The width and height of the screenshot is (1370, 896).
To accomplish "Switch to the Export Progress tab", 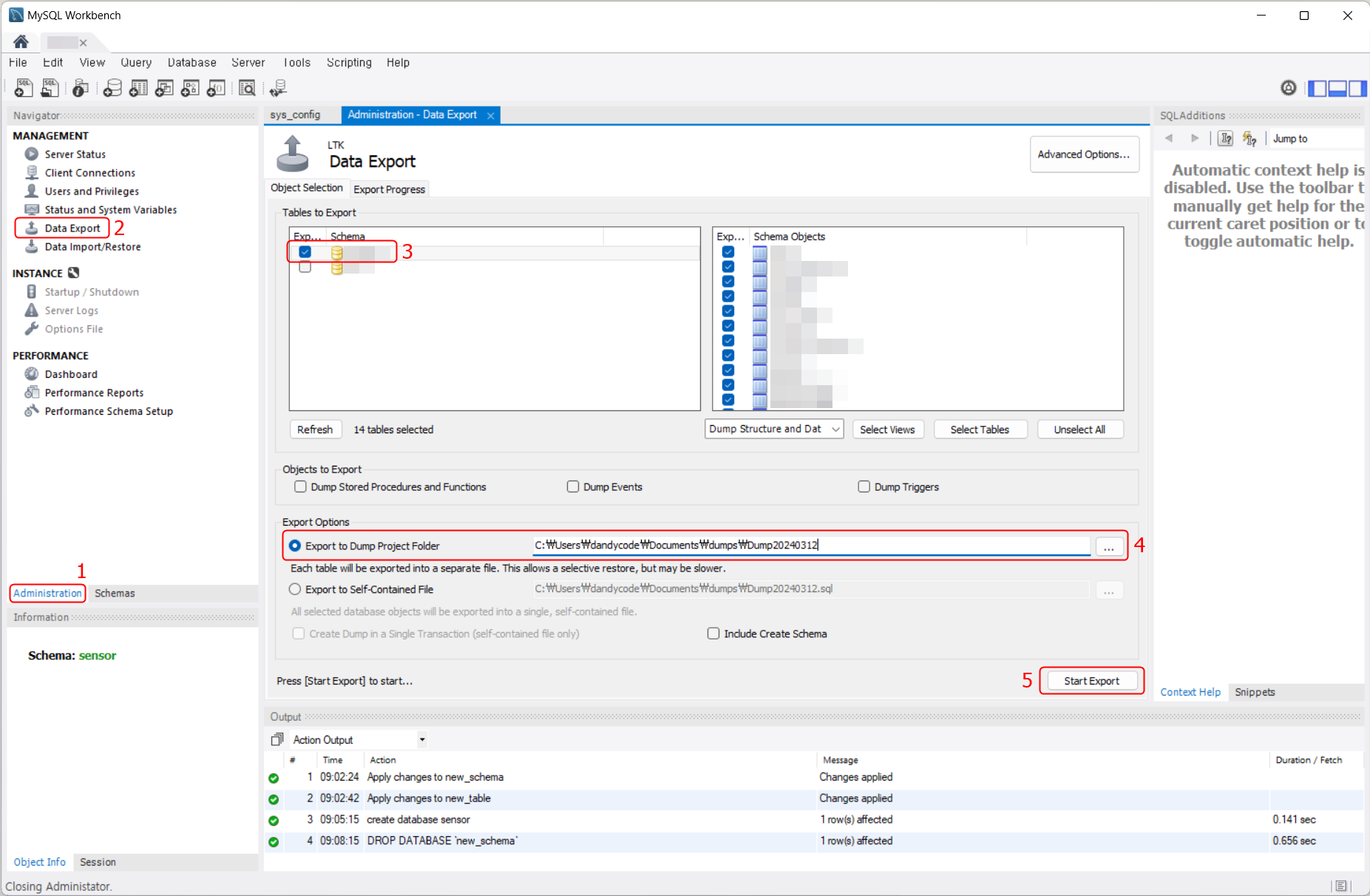I will pyautogui.click(x=389, y=189).
